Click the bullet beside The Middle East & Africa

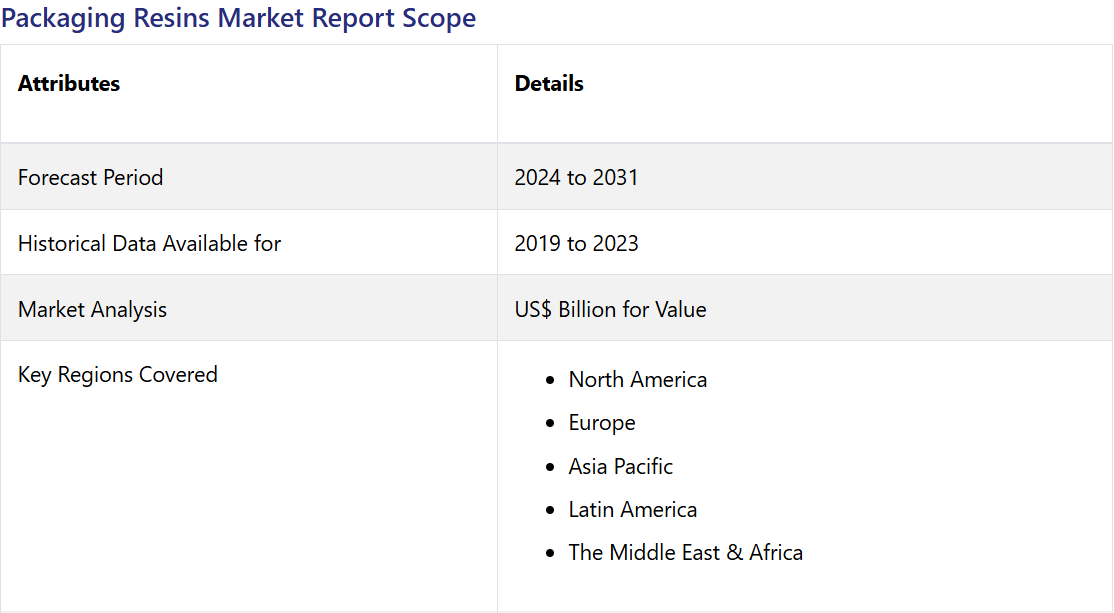click(550, 553)
